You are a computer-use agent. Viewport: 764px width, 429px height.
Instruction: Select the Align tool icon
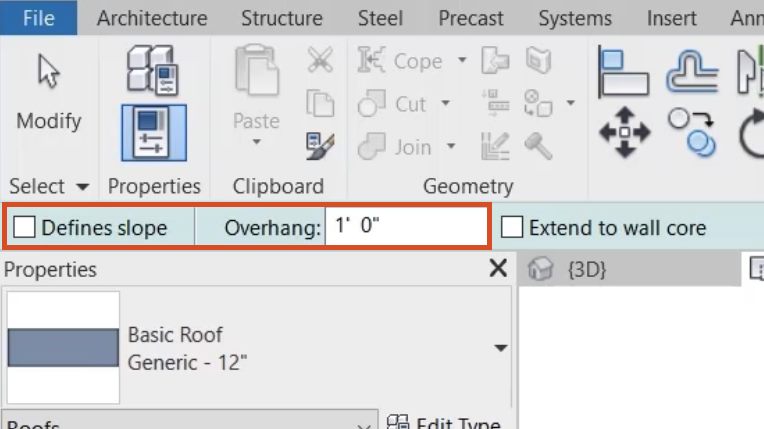coord(624,72)
